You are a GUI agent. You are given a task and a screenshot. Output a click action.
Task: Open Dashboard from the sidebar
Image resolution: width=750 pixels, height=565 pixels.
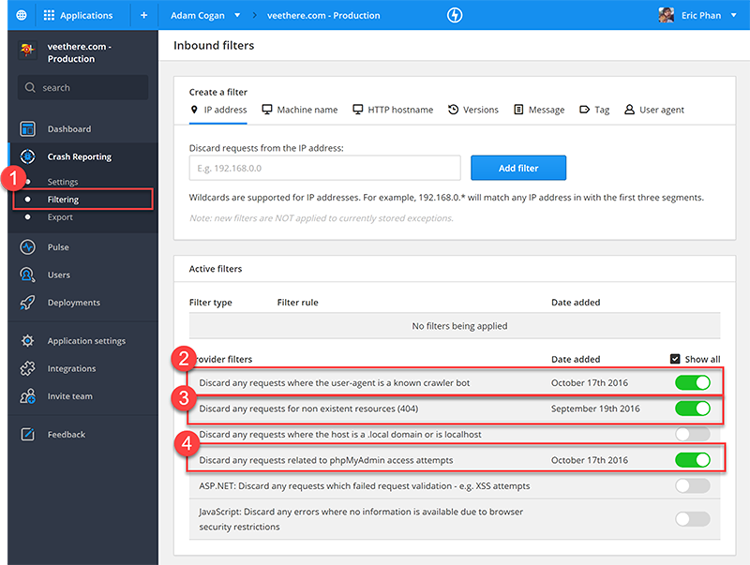[x=68, y=129]
